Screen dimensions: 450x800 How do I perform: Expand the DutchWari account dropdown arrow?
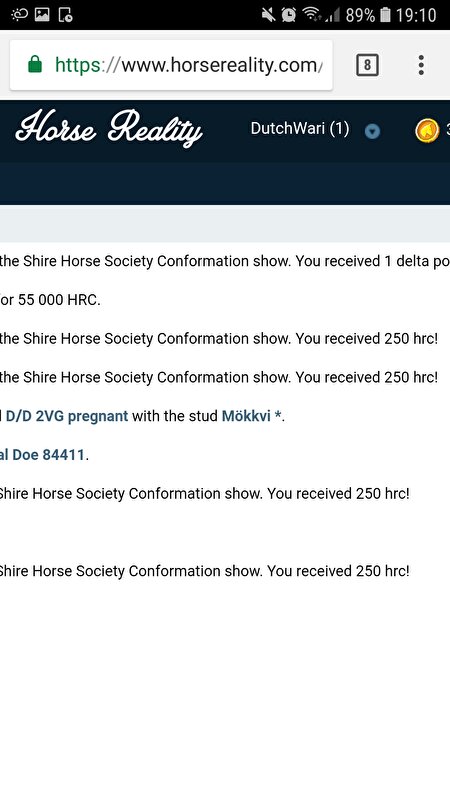(x=372, y=132)
